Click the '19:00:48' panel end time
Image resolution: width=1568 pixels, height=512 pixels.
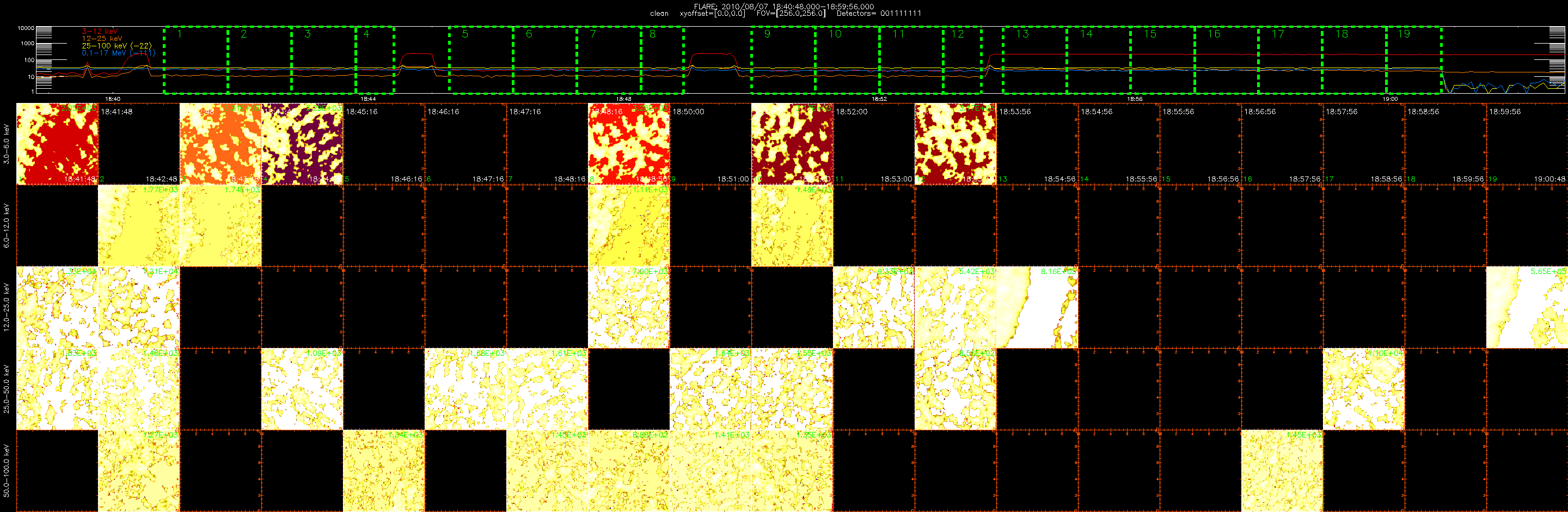pos(1549,179)
